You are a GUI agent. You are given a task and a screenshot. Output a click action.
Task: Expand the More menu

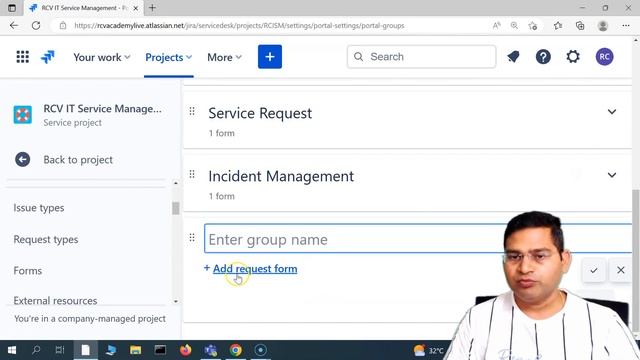tap(224, 57)
